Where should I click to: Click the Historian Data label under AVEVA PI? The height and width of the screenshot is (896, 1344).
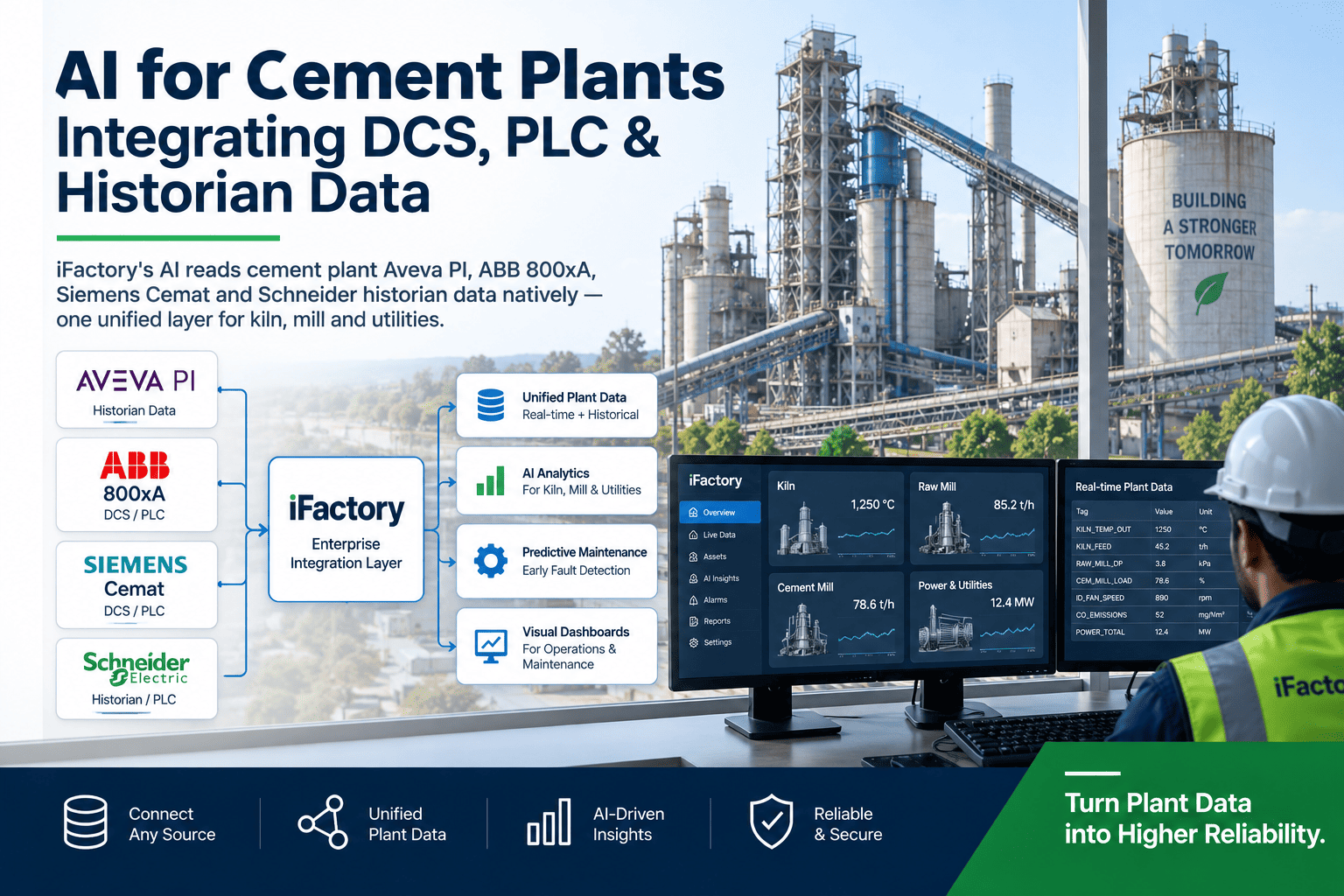tap(134, 410)
